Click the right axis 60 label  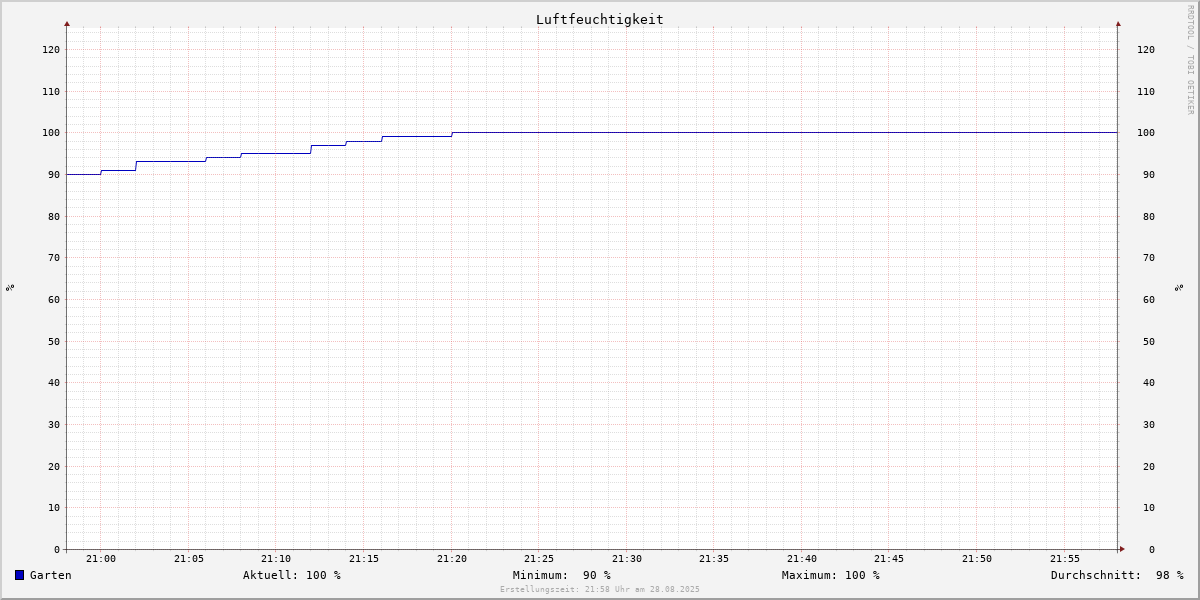pos(1149,299)
